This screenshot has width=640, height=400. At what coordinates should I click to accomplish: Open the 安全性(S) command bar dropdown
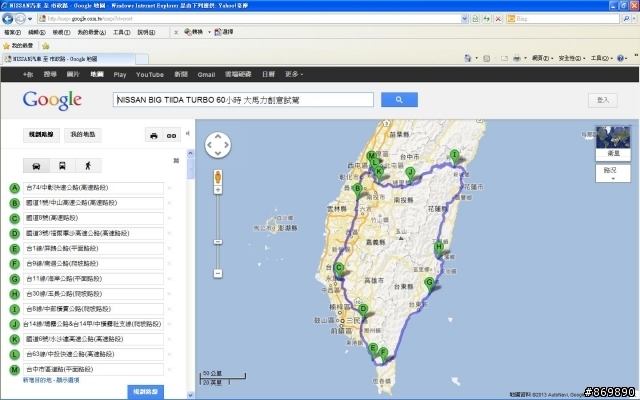point(572,58)
